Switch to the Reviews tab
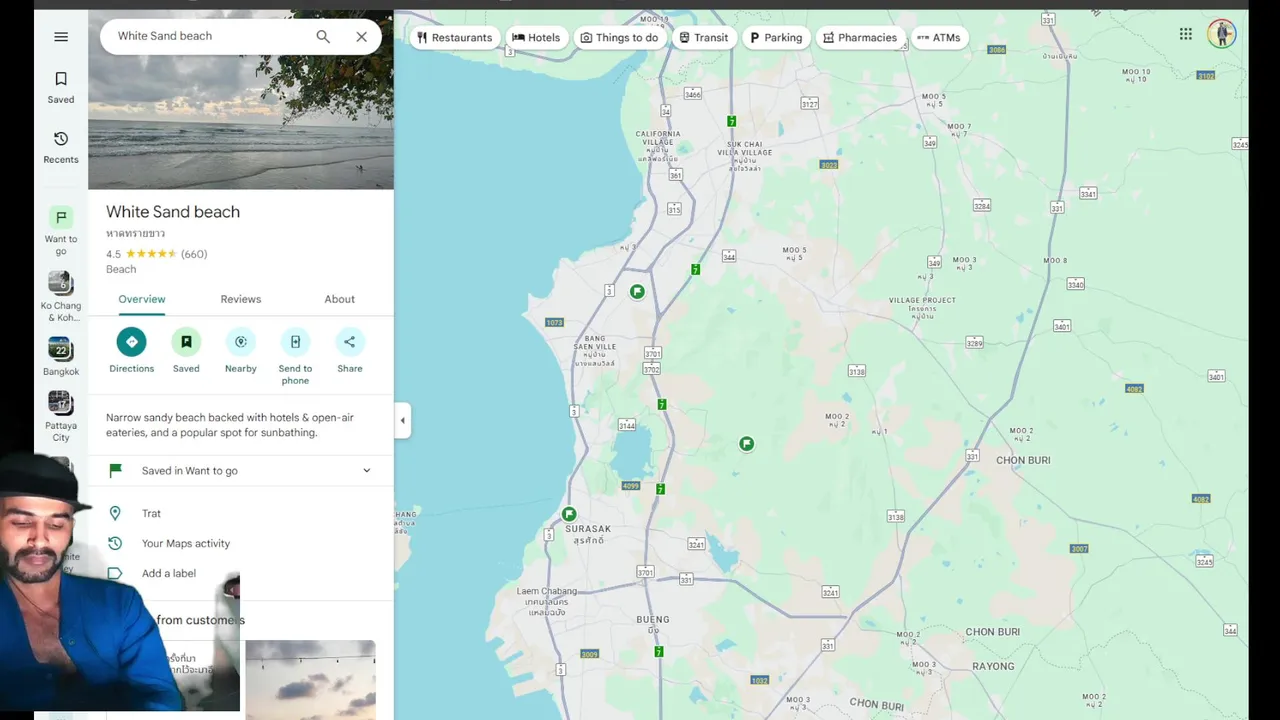1280x720 pixels. click(241, 299)
